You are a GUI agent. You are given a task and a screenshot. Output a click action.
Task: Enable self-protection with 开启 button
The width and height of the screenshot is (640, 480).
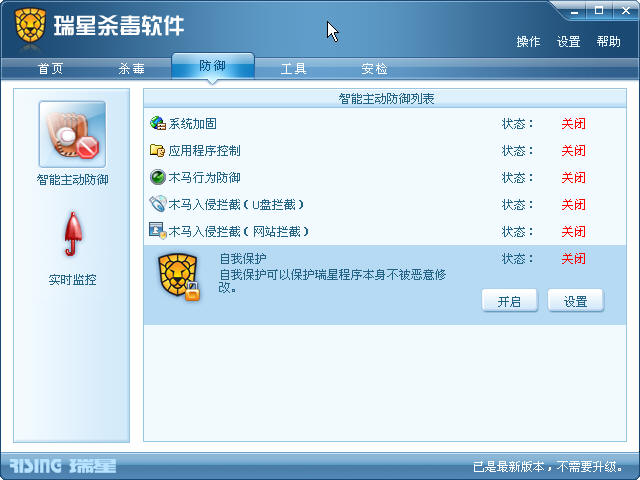click(509, 301)
